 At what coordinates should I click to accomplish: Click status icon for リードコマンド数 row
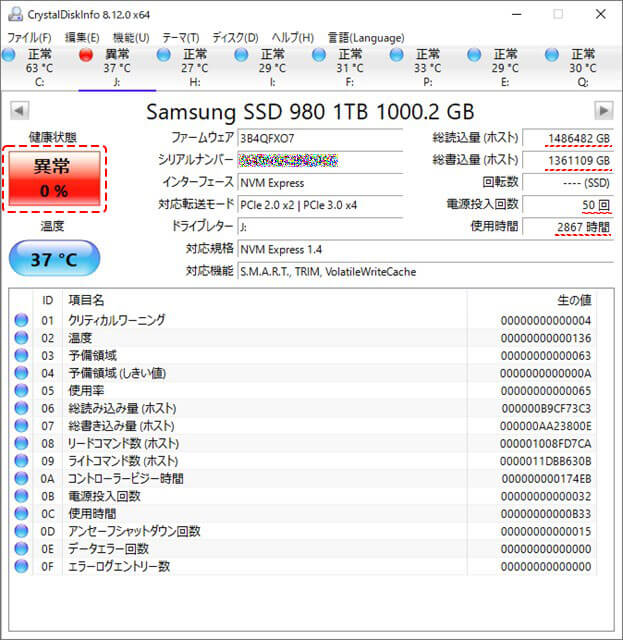coord(21,443)
